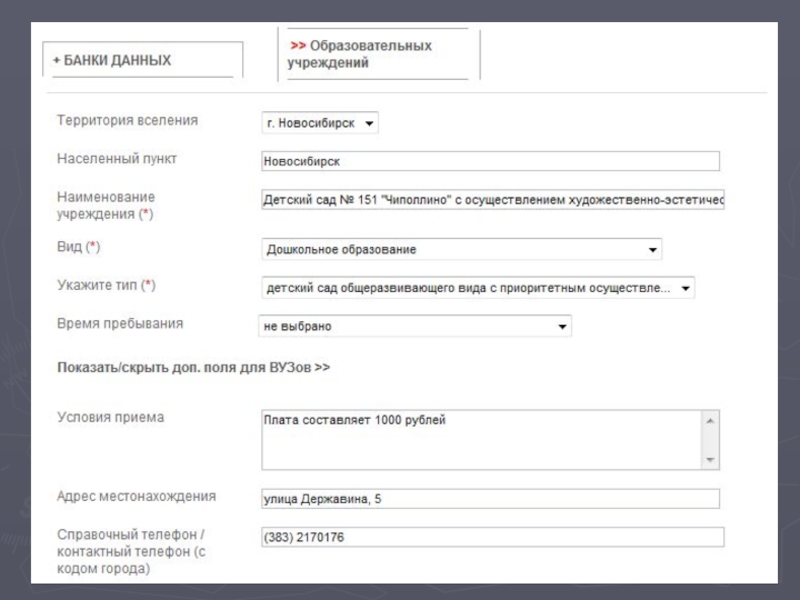
Task: Expand the Время пребывания dropdown
Action: (414, 326)
